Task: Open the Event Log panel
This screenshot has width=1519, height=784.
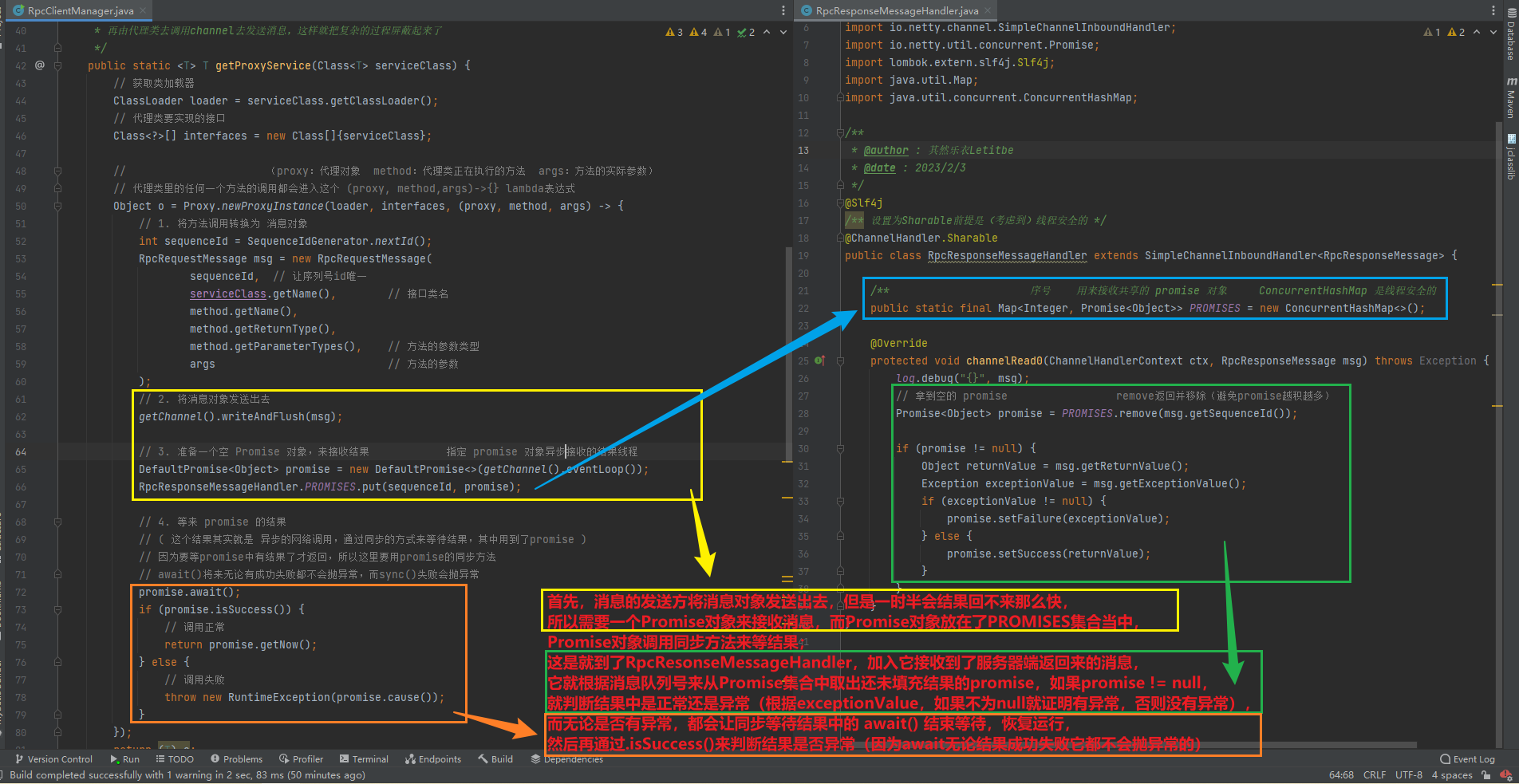Action: (1467, 759)
